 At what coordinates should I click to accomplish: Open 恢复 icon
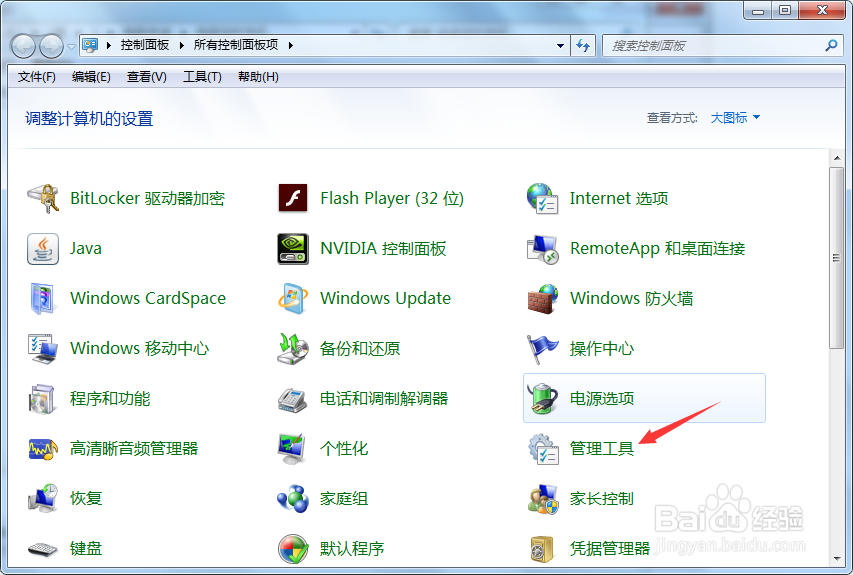point(43,499)
